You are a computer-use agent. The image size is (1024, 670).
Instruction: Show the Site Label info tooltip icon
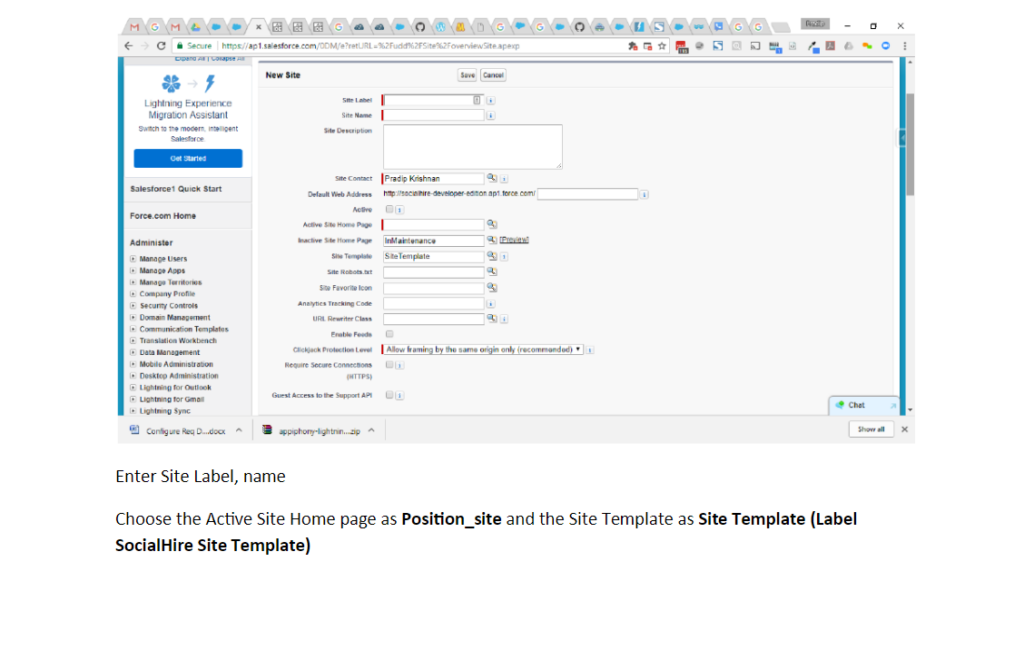click(490, 101)
